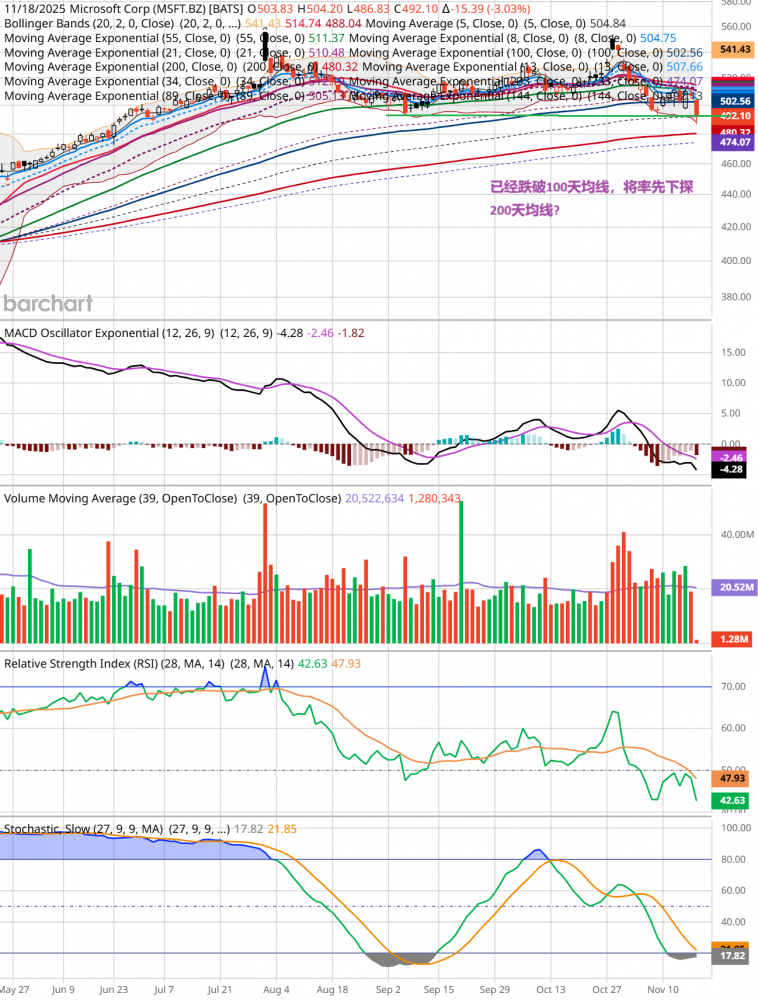Click the Oct 27 date label

(x=606, y=990)
